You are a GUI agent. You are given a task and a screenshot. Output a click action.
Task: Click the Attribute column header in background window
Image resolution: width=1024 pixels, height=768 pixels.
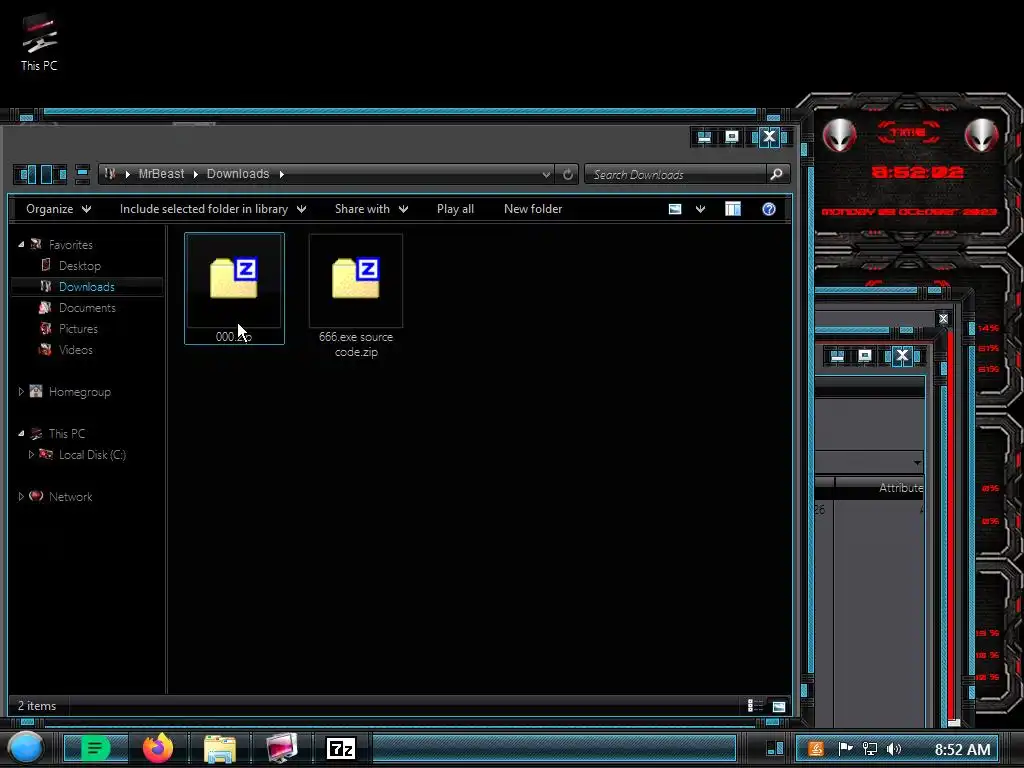[901, 488]
